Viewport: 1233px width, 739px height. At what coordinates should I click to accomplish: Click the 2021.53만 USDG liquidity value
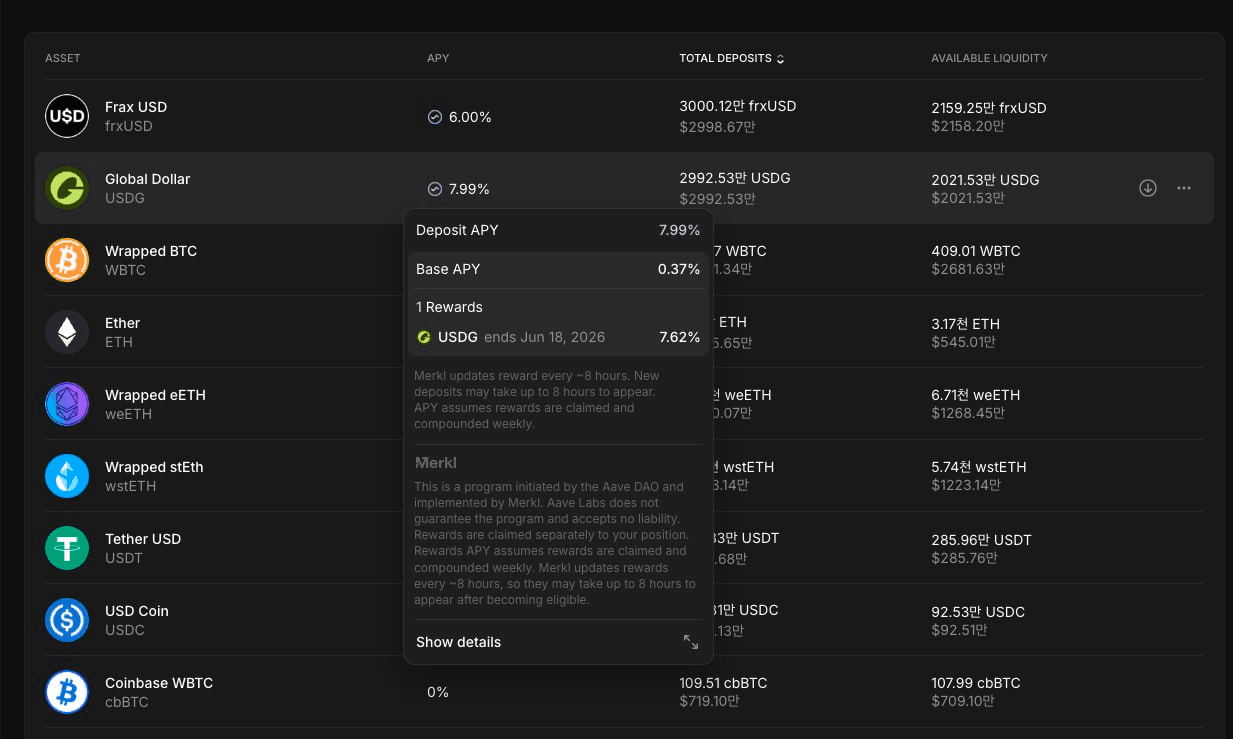pos(985,180)
